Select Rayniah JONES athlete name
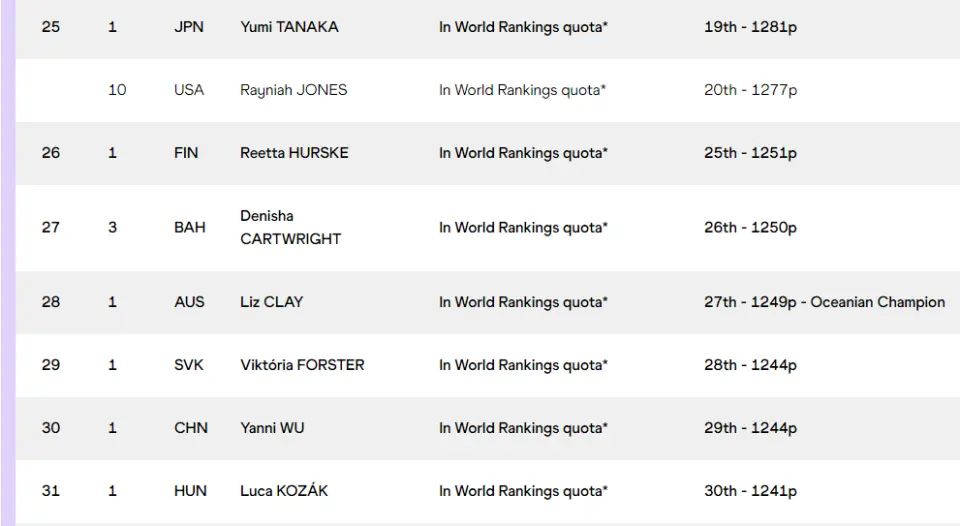Screen dimensions: 960x526 coord(293,90)
